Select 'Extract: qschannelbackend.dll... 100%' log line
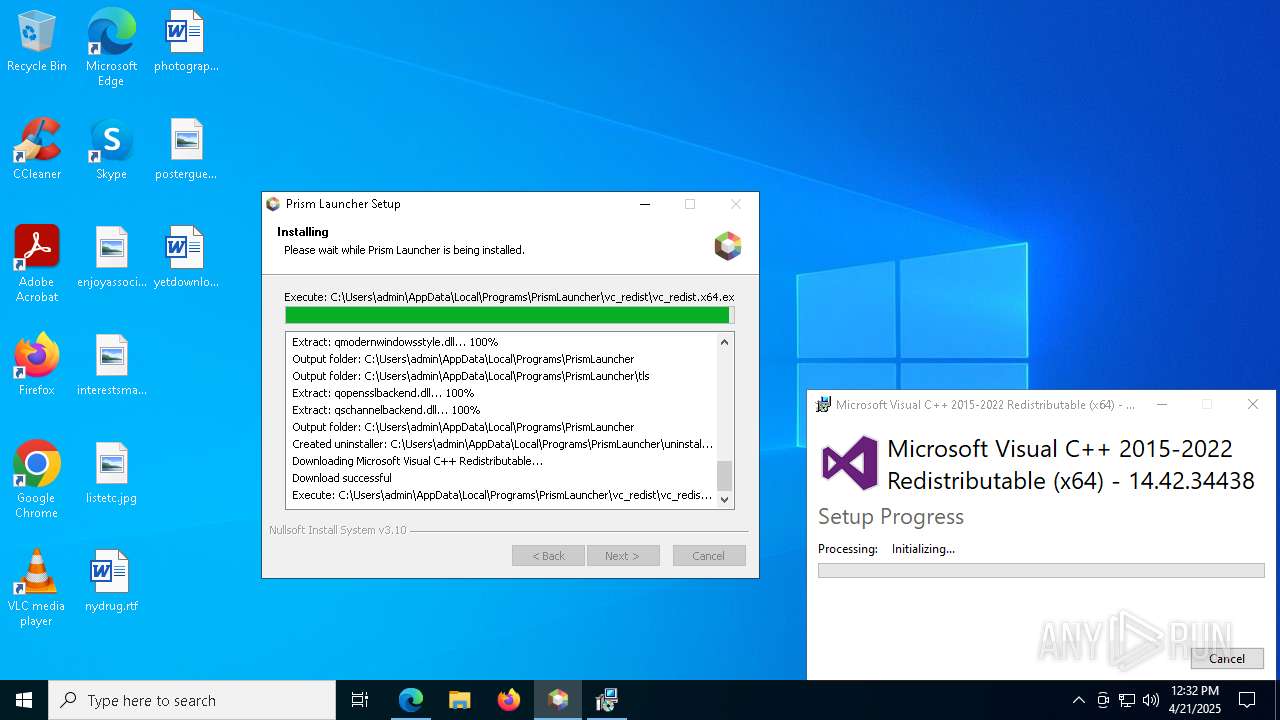 pyautogui.click(x=386, y=410)
